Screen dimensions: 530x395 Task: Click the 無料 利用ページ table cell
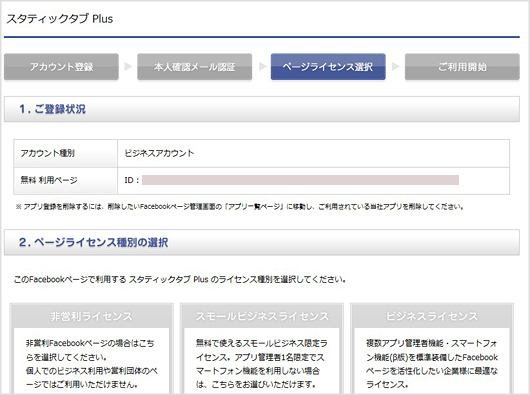(x=66, y=181)
